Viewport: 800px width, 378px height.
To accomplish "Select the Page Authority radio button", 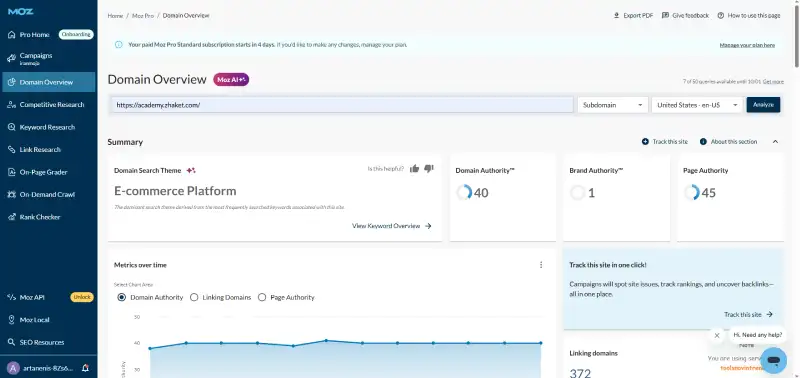I will [262, 297].
